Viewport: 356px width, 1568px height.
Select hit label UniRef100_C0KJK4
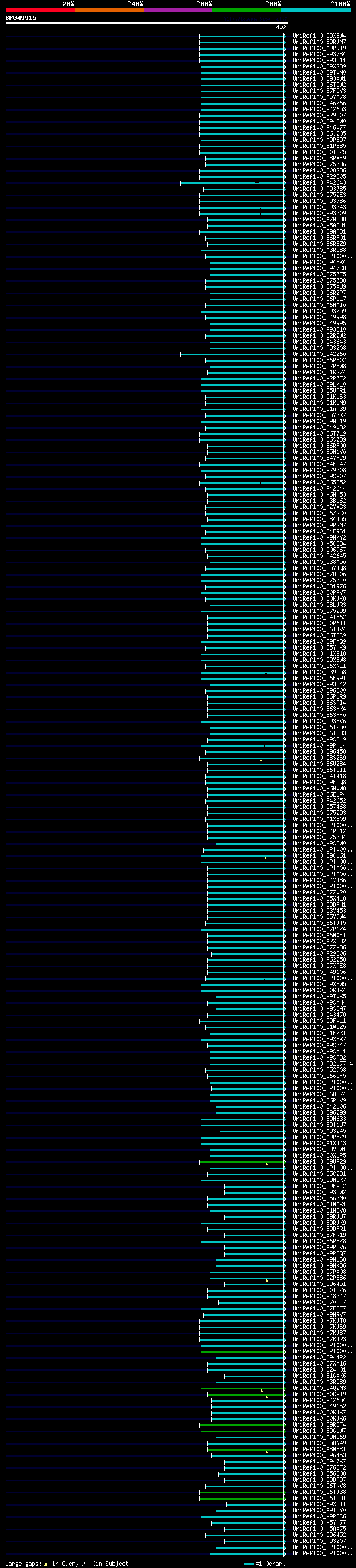319,990
